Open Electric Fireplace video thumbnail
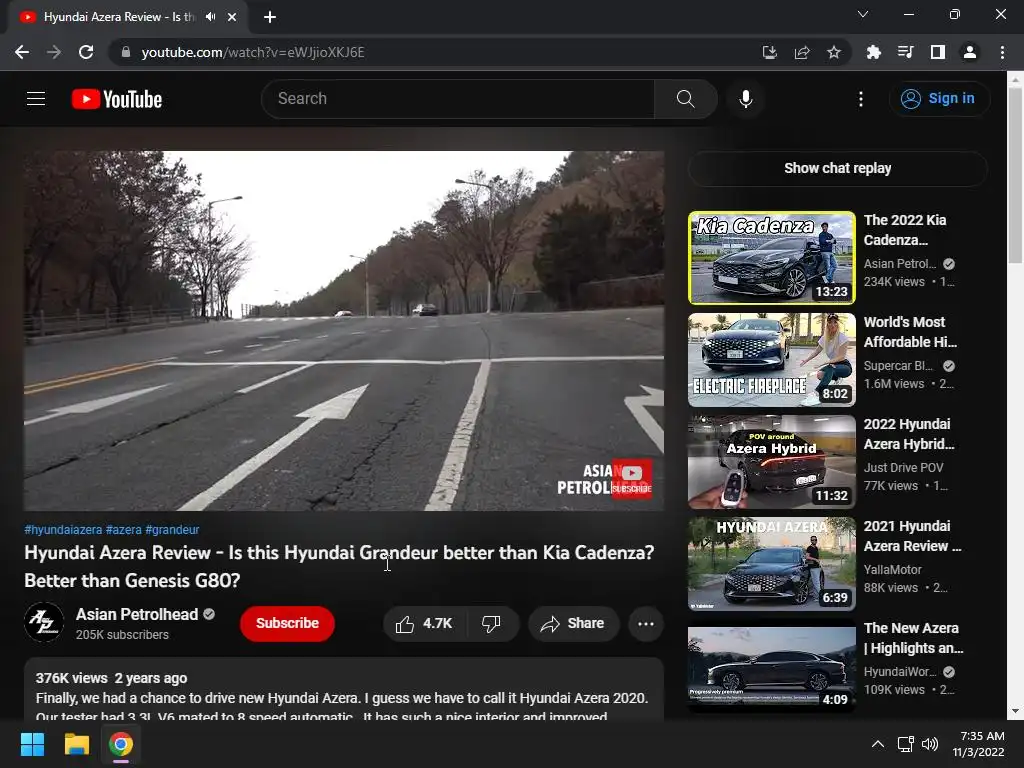 (x=772, y=360)
